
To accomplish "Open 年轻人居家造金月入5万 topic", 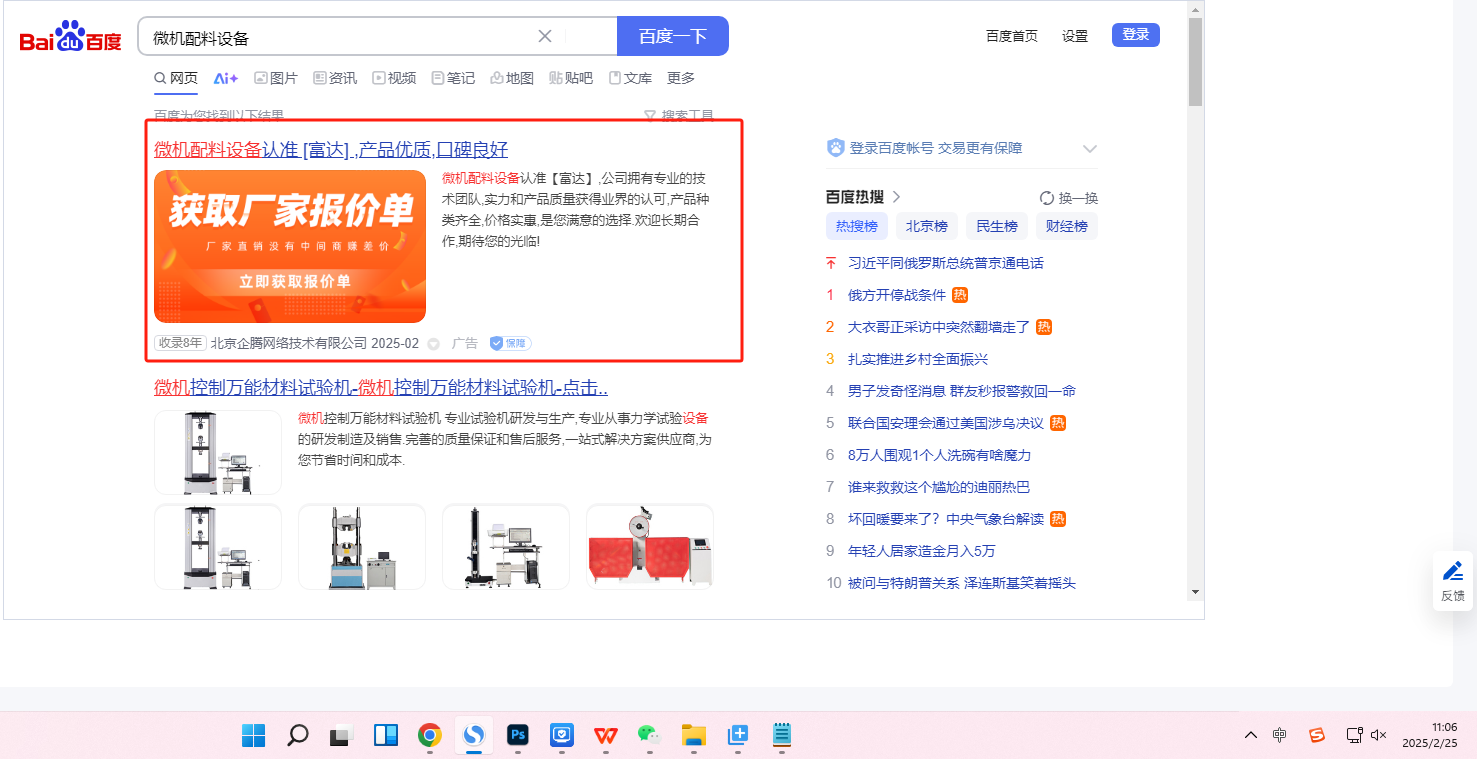I will [x=922, y=551].
